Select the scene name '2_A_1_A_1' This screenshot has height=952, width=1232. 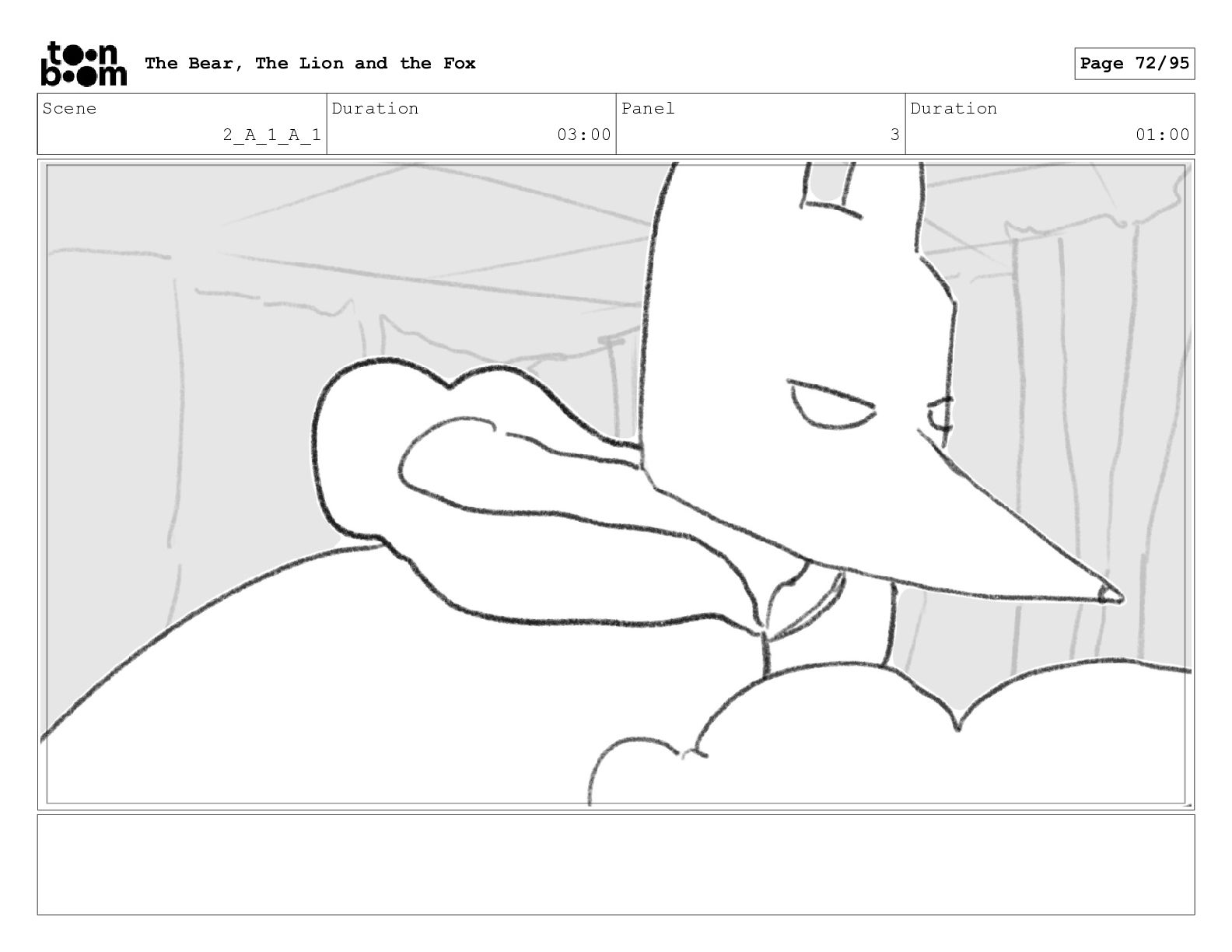271,135
